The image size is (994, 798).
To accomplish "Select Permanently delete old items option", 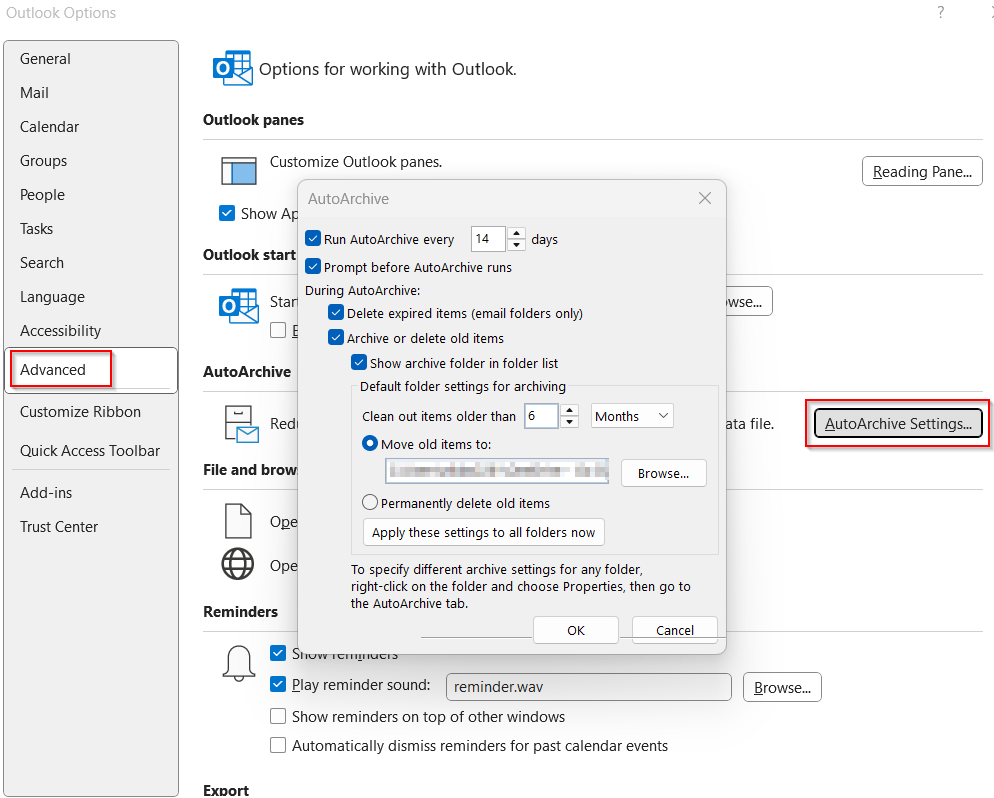I will coord(370,503).
